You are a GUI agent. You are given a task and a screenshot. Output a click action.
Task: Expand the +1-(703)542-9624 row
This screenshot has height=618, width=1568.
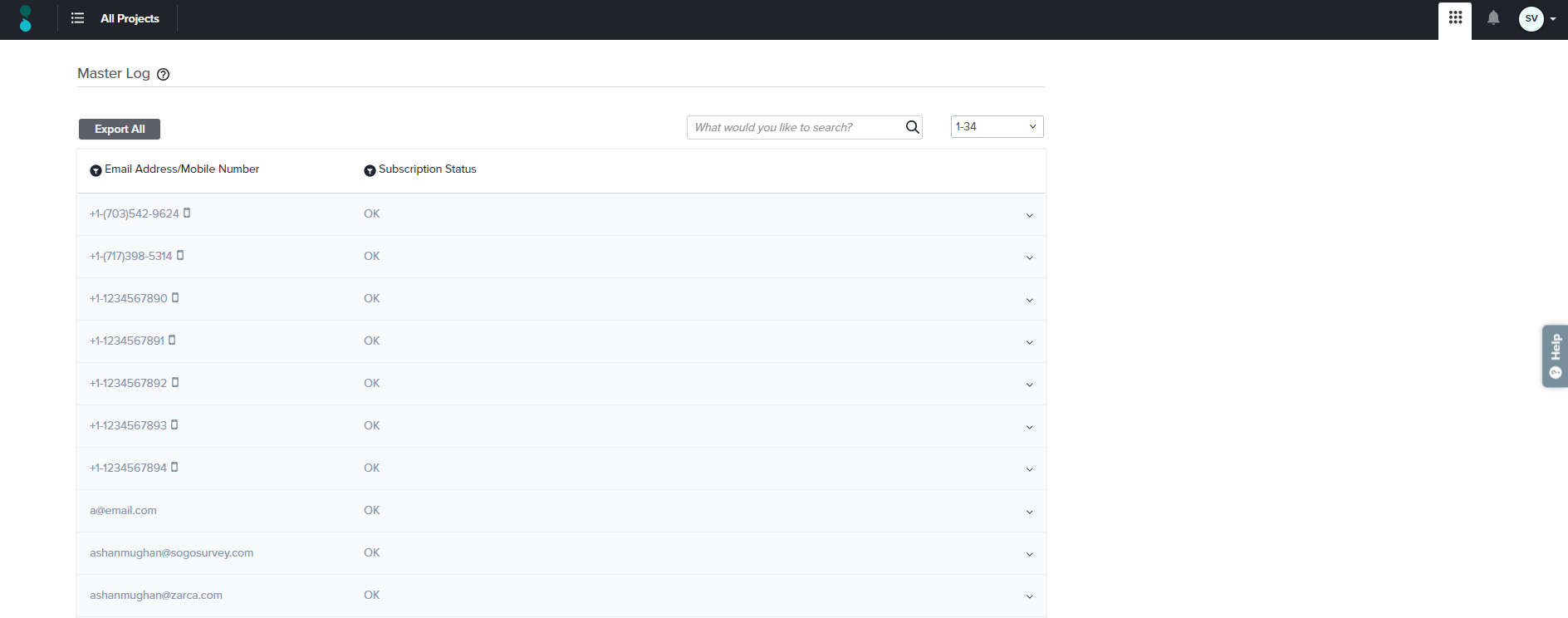coord(1029,215)
